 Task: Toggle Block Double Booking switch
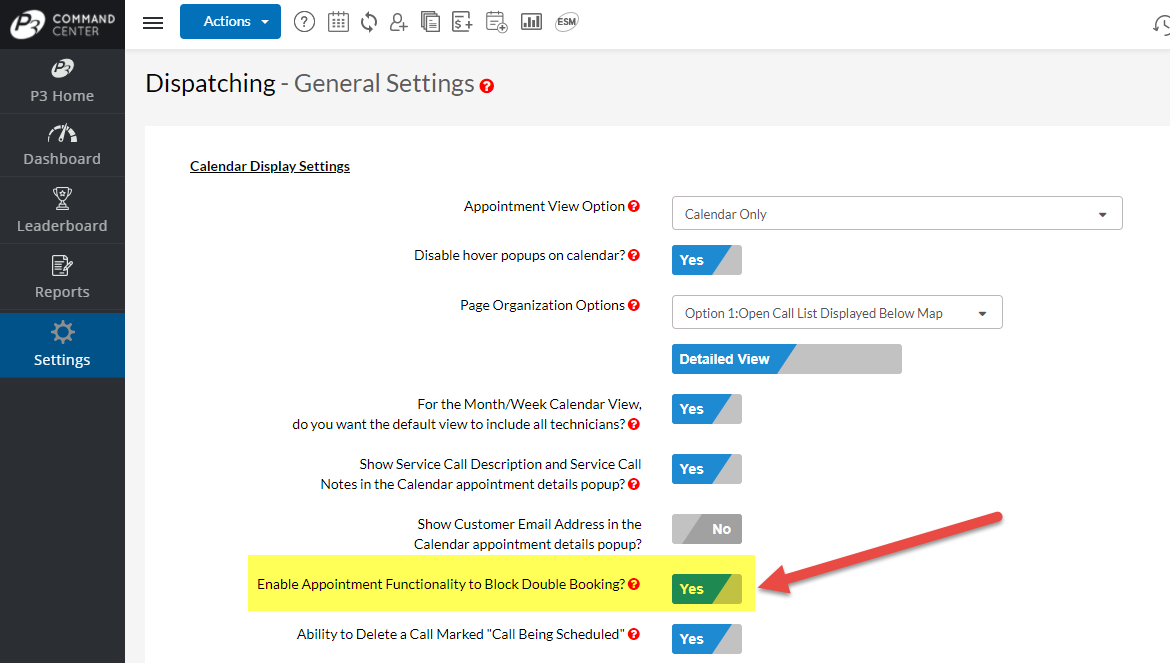706,589
